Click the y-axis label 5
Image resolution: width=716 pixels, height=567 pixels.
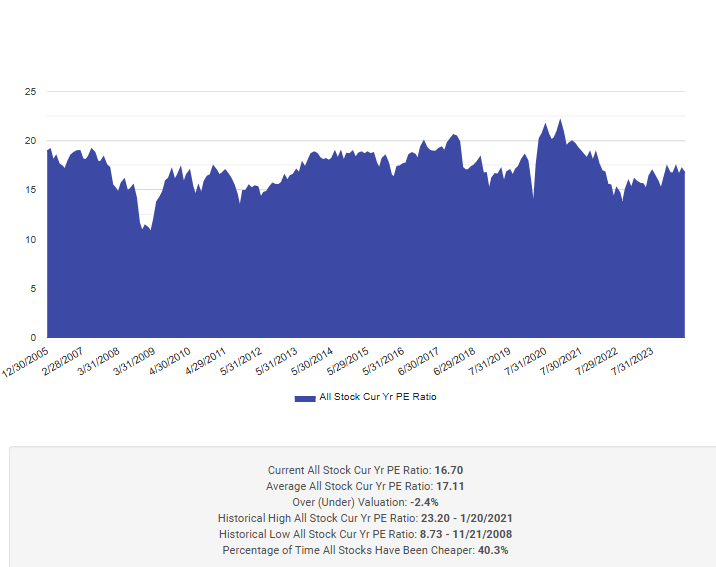coord(33,289)
